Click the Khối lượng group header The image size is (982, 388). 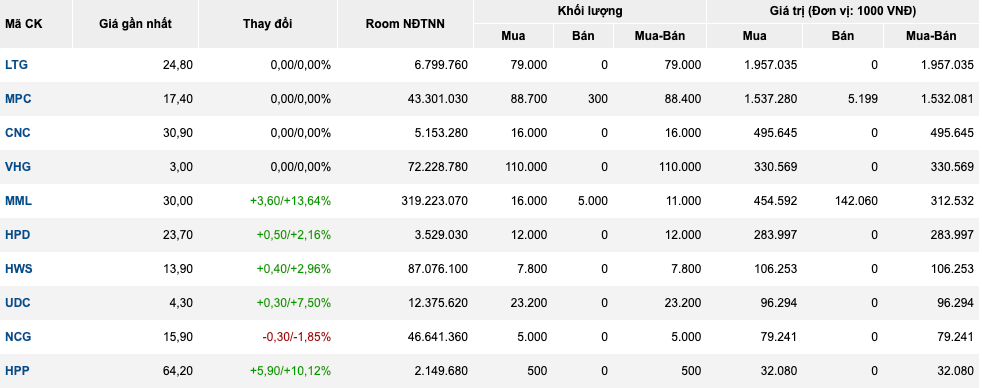pyautogui.click(x=590, y=11)
